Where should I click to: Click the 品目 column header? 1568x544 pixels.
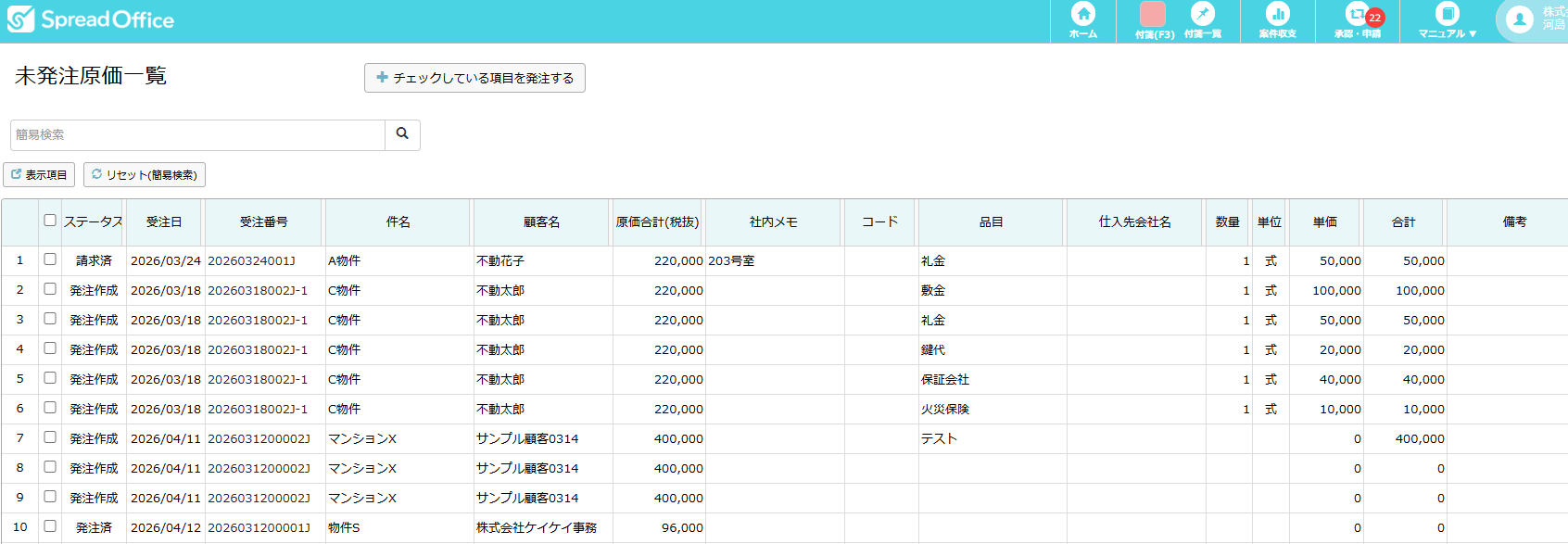click(992, 221)
